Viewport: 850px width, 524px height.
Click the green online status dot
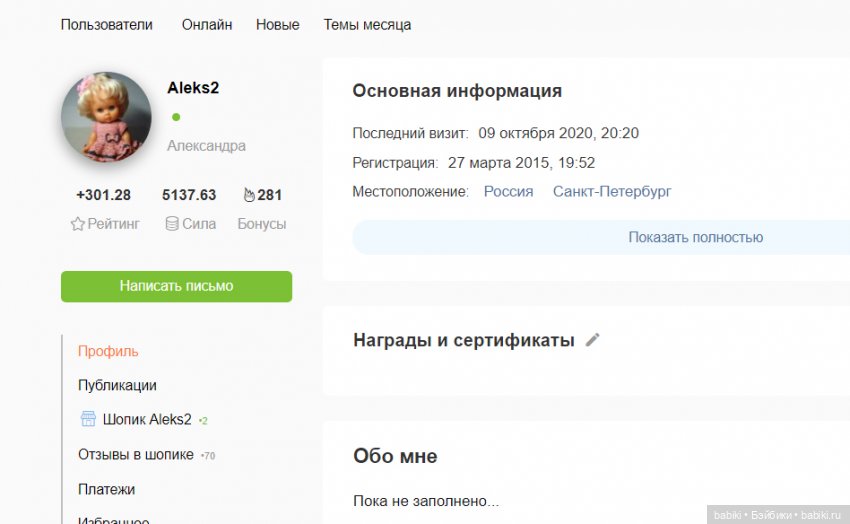[x=177, y=117]
